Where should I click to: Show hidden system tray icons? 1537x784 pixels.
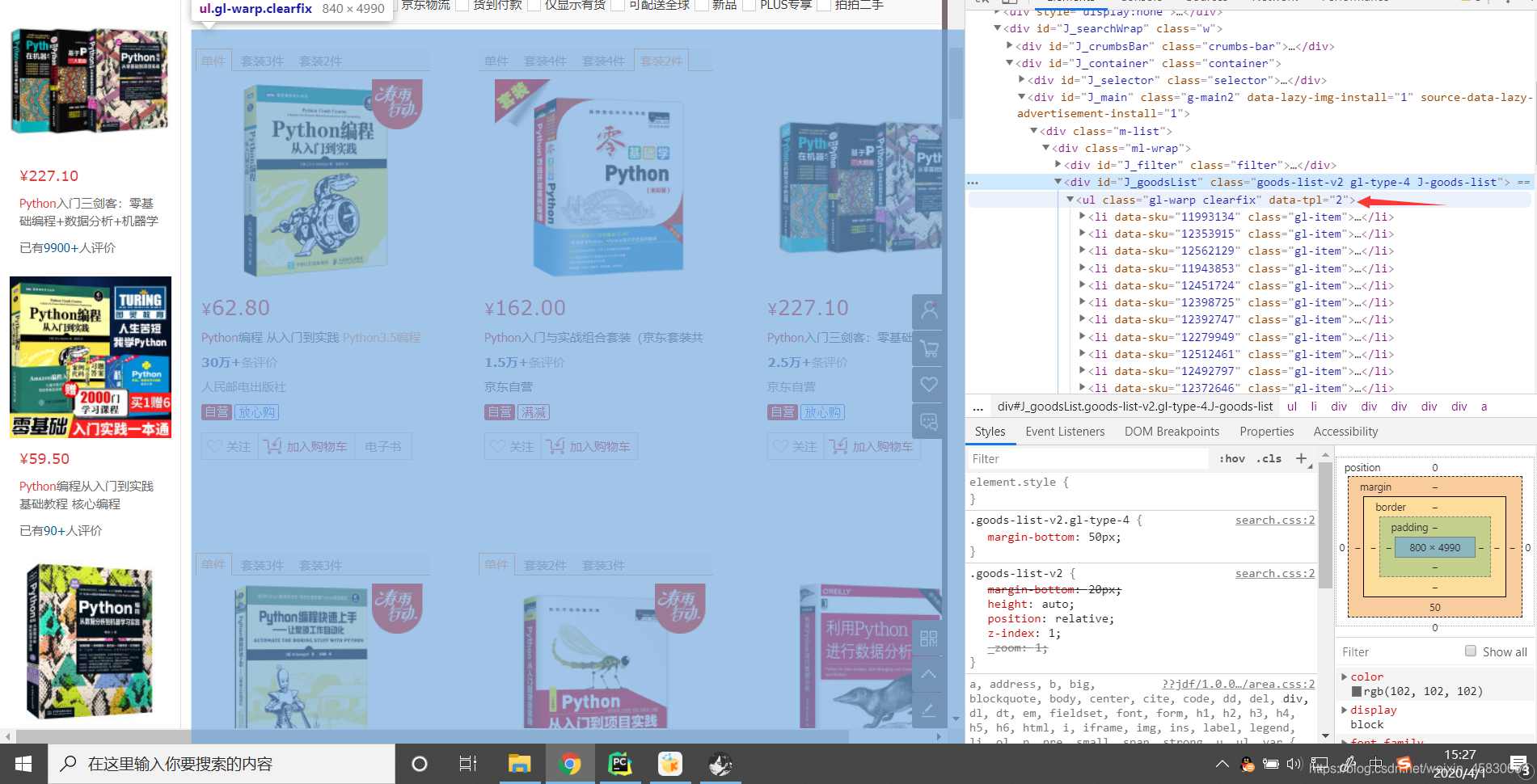(x=1222, y=764)
